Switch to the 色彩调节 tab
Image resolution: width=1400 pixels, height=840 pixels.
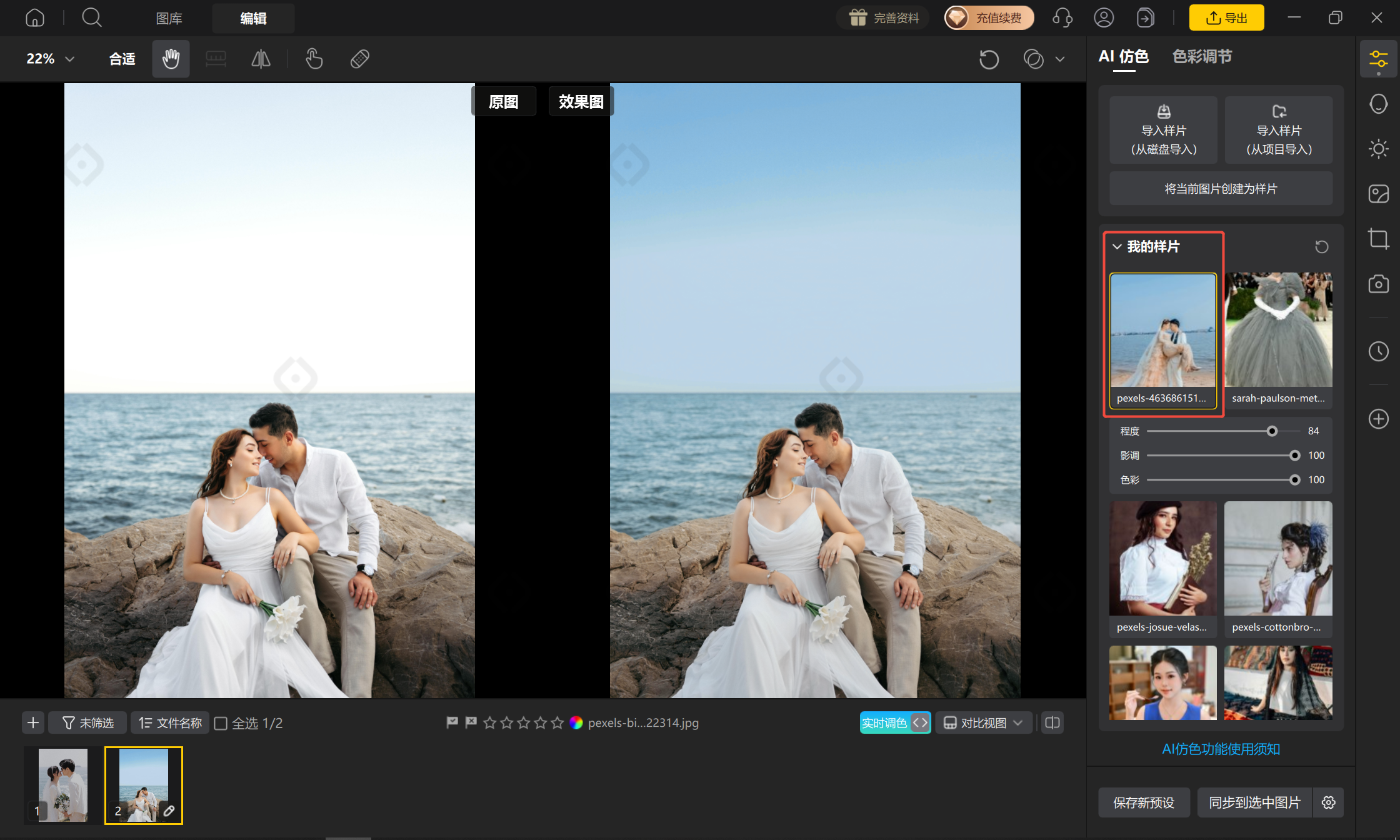1202,57
